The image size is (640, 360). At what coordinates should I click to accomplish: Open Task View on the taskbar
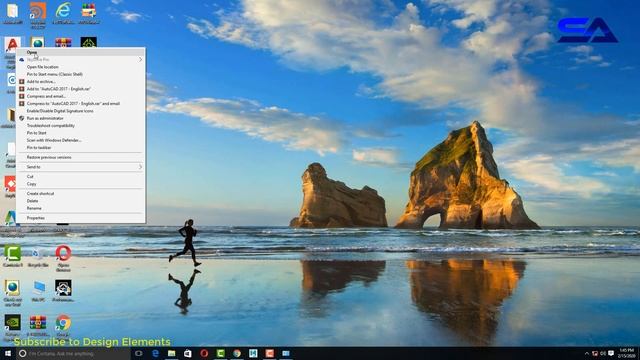pyautogui.click(x=139, y=353)
